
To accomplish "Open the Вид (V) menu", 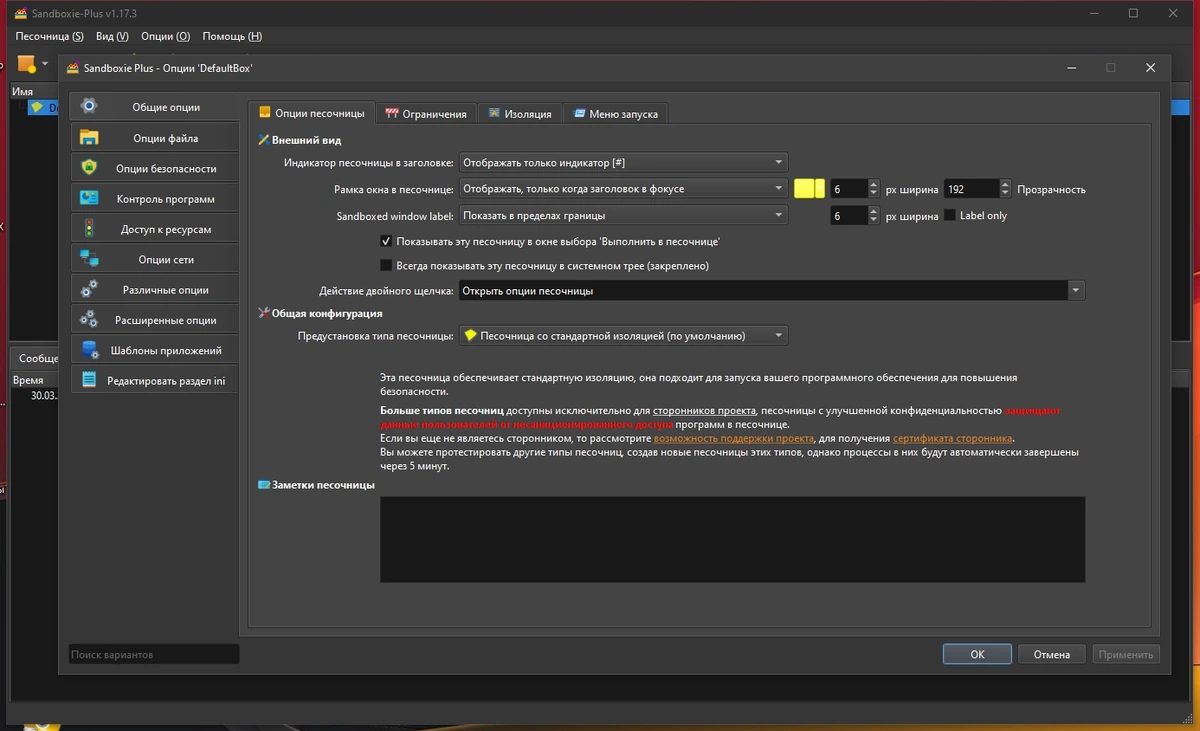I will (x=112, y=36).
